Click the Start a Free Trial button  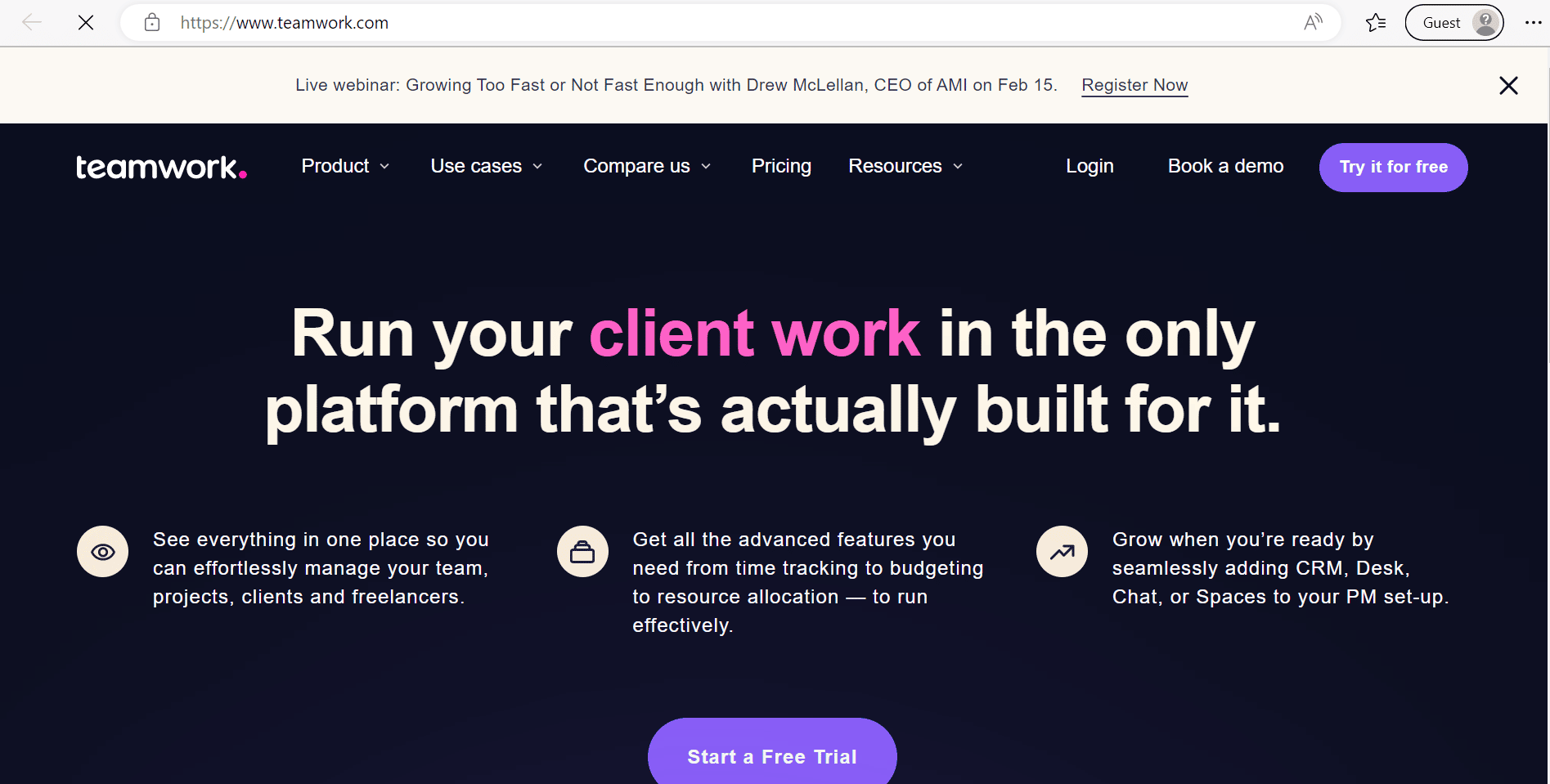click(772, 752)
